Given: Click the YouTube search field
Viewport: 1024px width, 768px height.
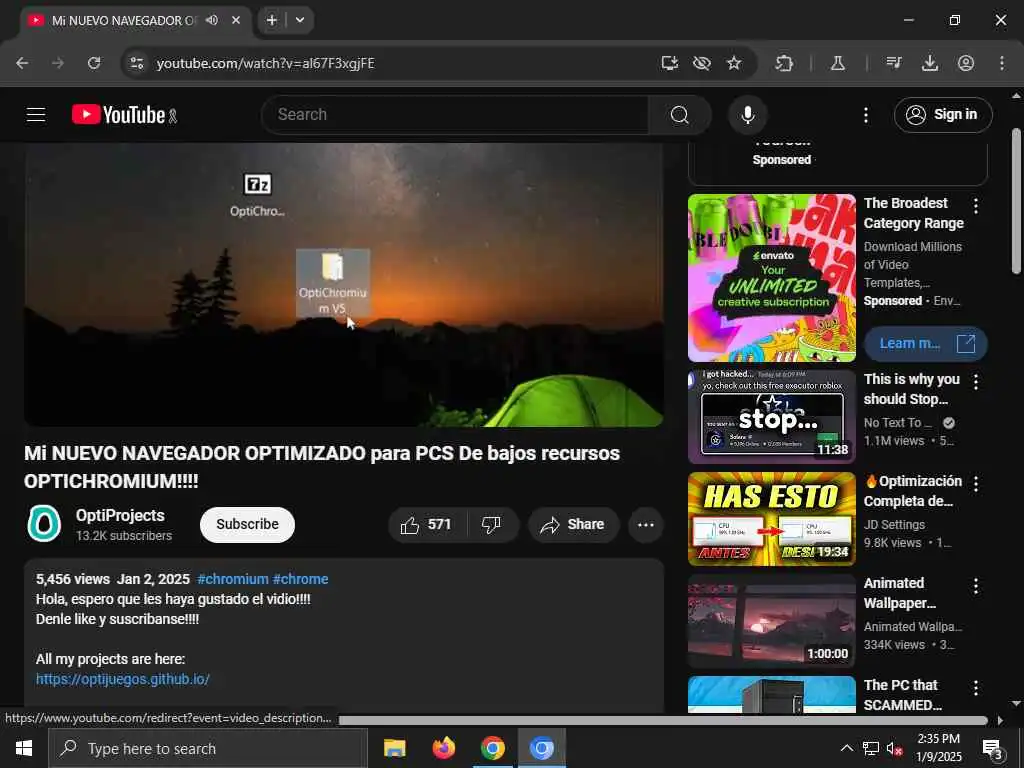Looking at the screenshot, I should tap(455, 115).
